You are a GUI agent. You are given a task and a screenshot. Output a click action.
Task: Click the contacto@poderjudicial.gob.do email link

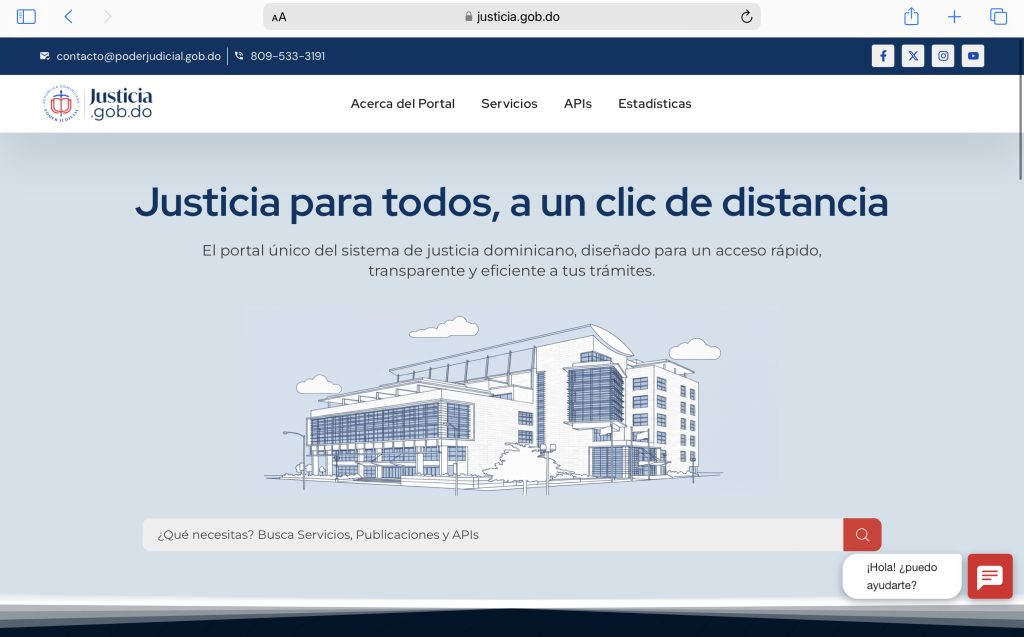tap(138, 56)
